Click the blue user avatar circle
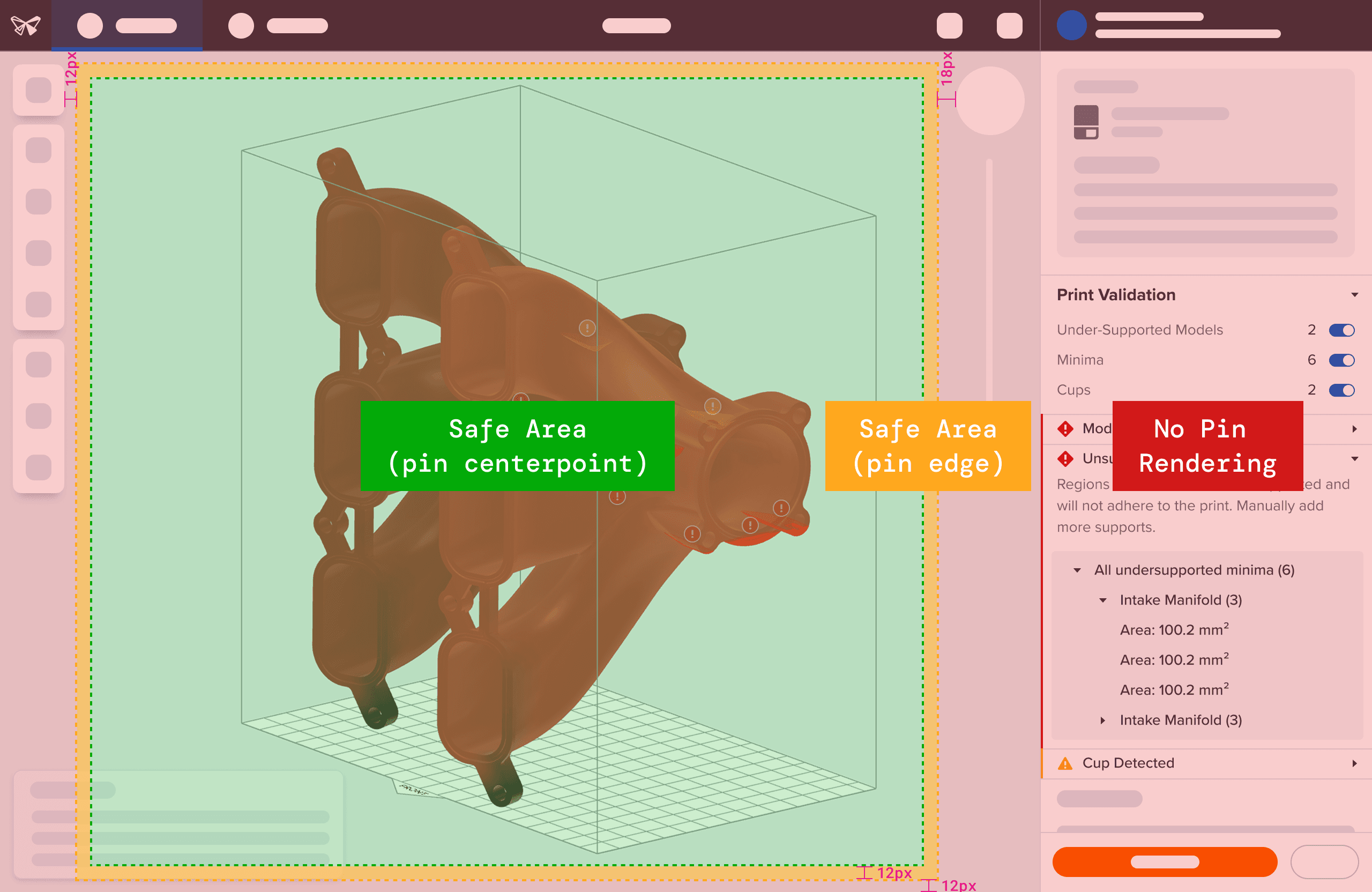This screenshot has width=1372, height=892. [1071, 25]
